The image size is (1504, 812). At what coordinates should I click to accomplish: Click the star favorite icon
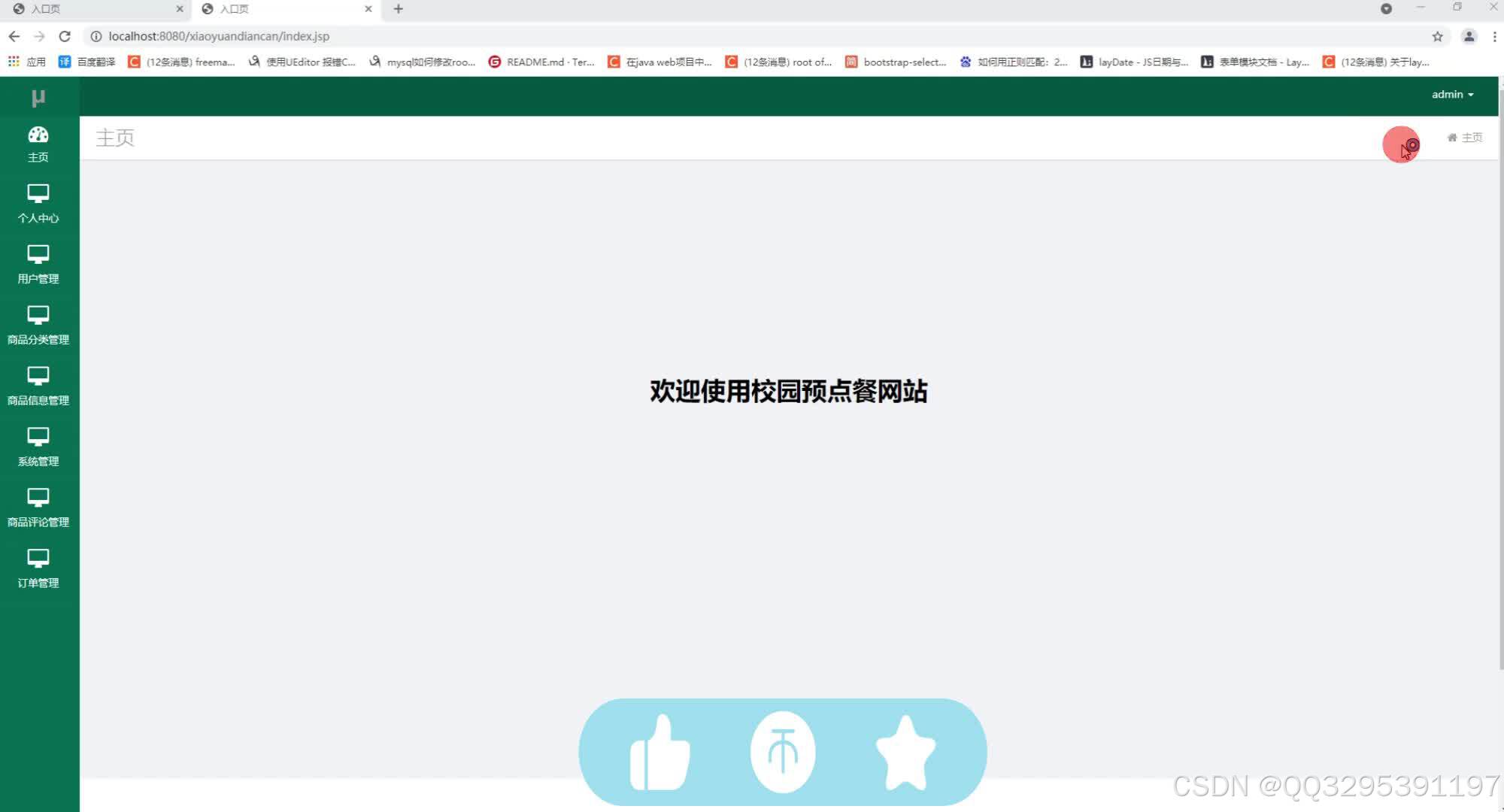(905, 752)
